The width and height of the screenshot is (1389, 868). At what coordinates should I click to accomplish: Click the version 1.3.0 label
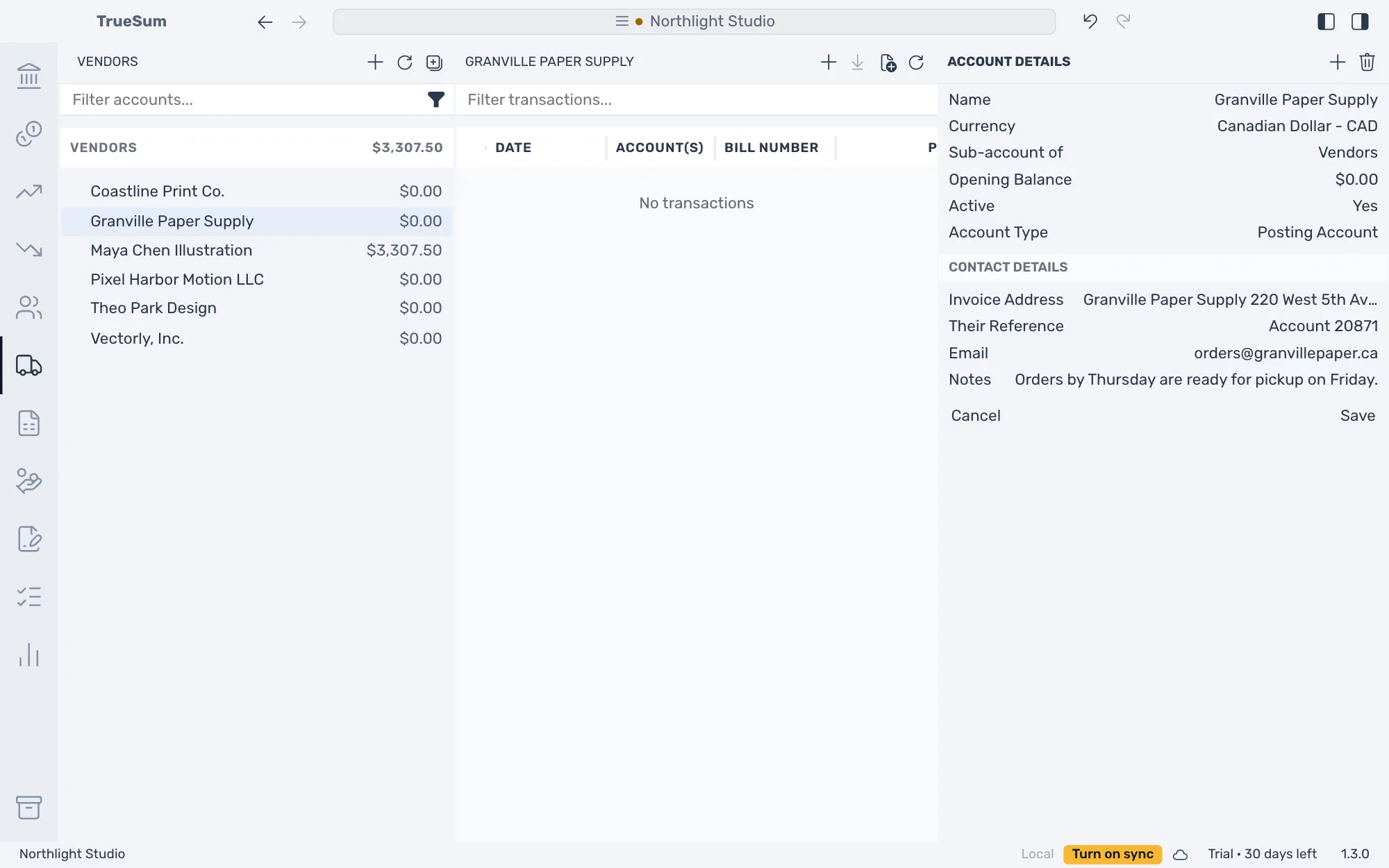pyautogui.click(x=1355, y=854)
